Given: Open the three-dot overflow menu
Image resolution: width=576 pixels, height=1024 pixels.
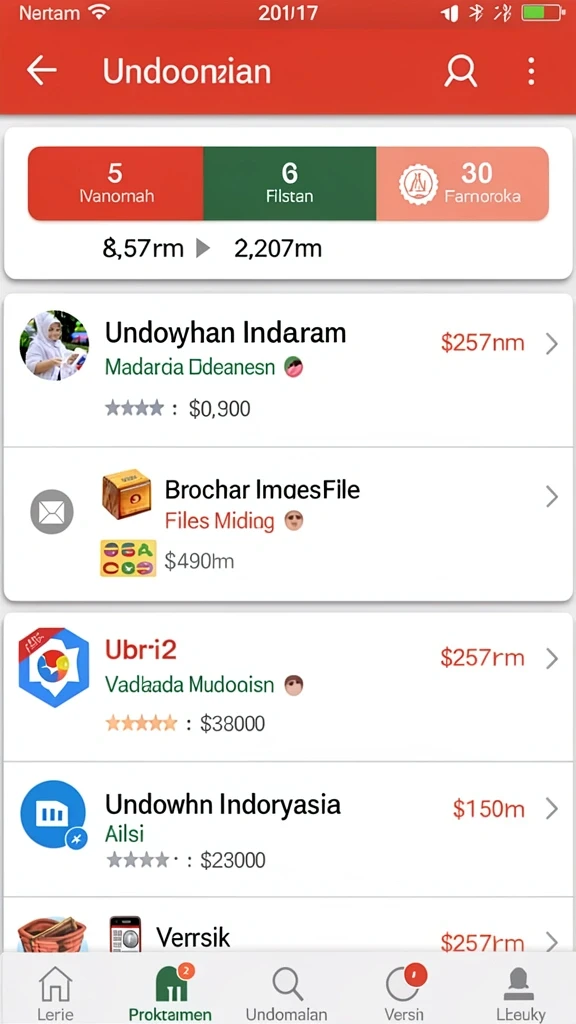Looking at the screenshot, I should coord(532,71).
